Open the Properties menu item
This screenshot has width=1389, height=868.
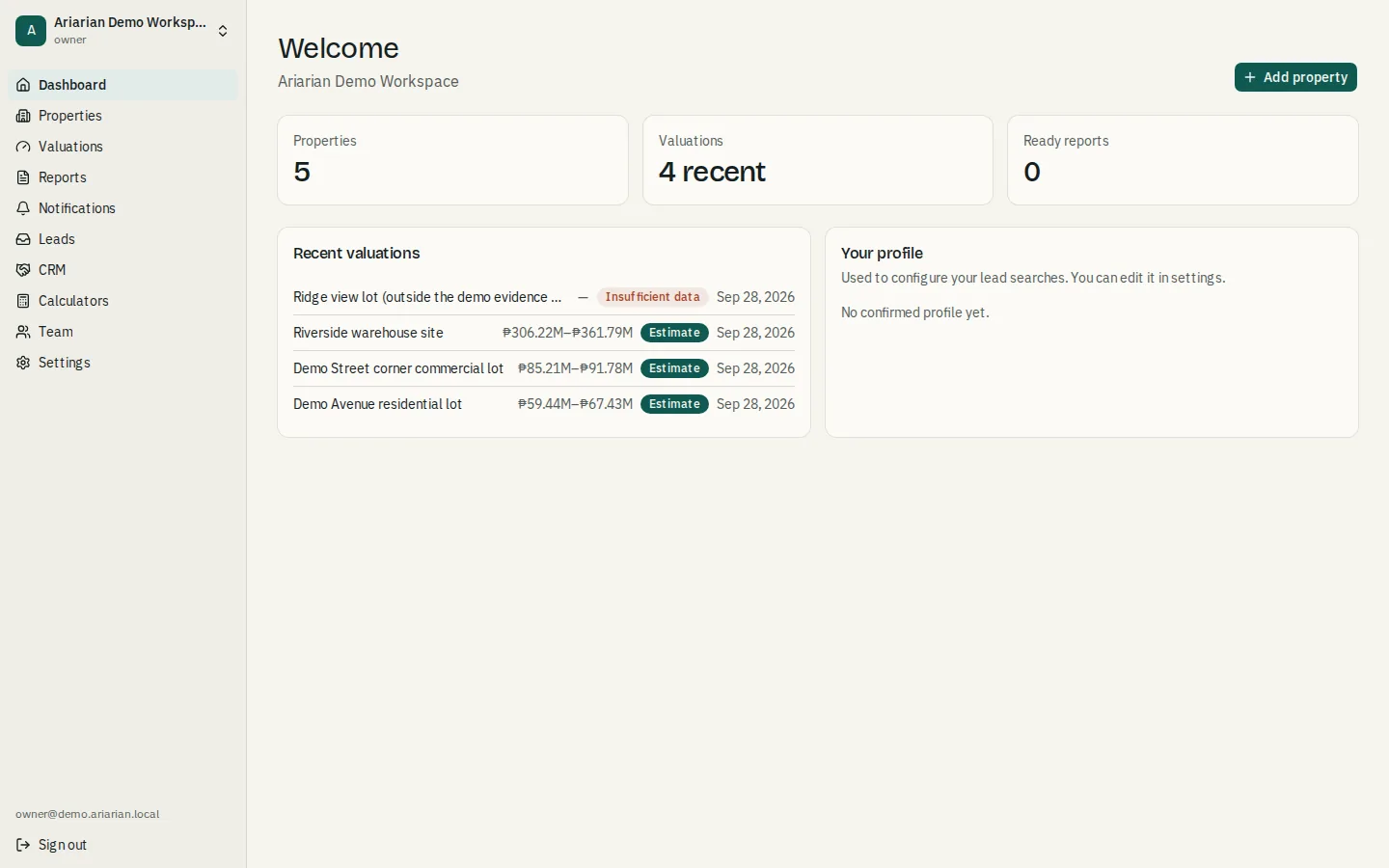(123, 116)
